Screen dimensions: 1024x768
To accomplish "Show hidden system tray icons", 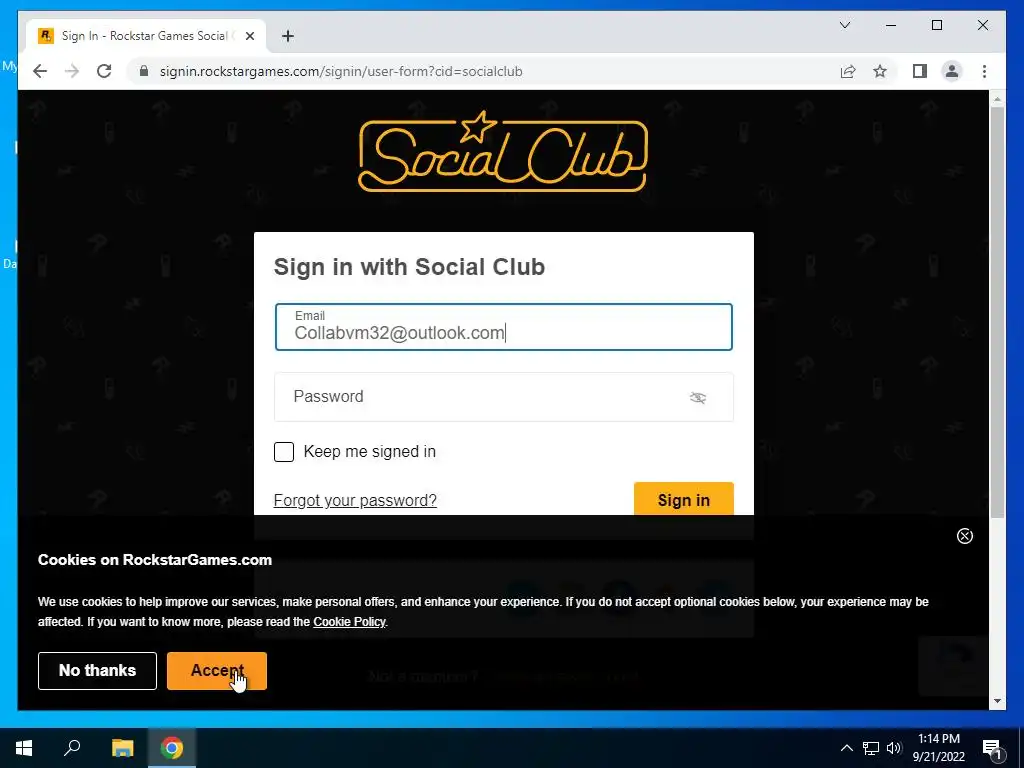I will (846, 748).
